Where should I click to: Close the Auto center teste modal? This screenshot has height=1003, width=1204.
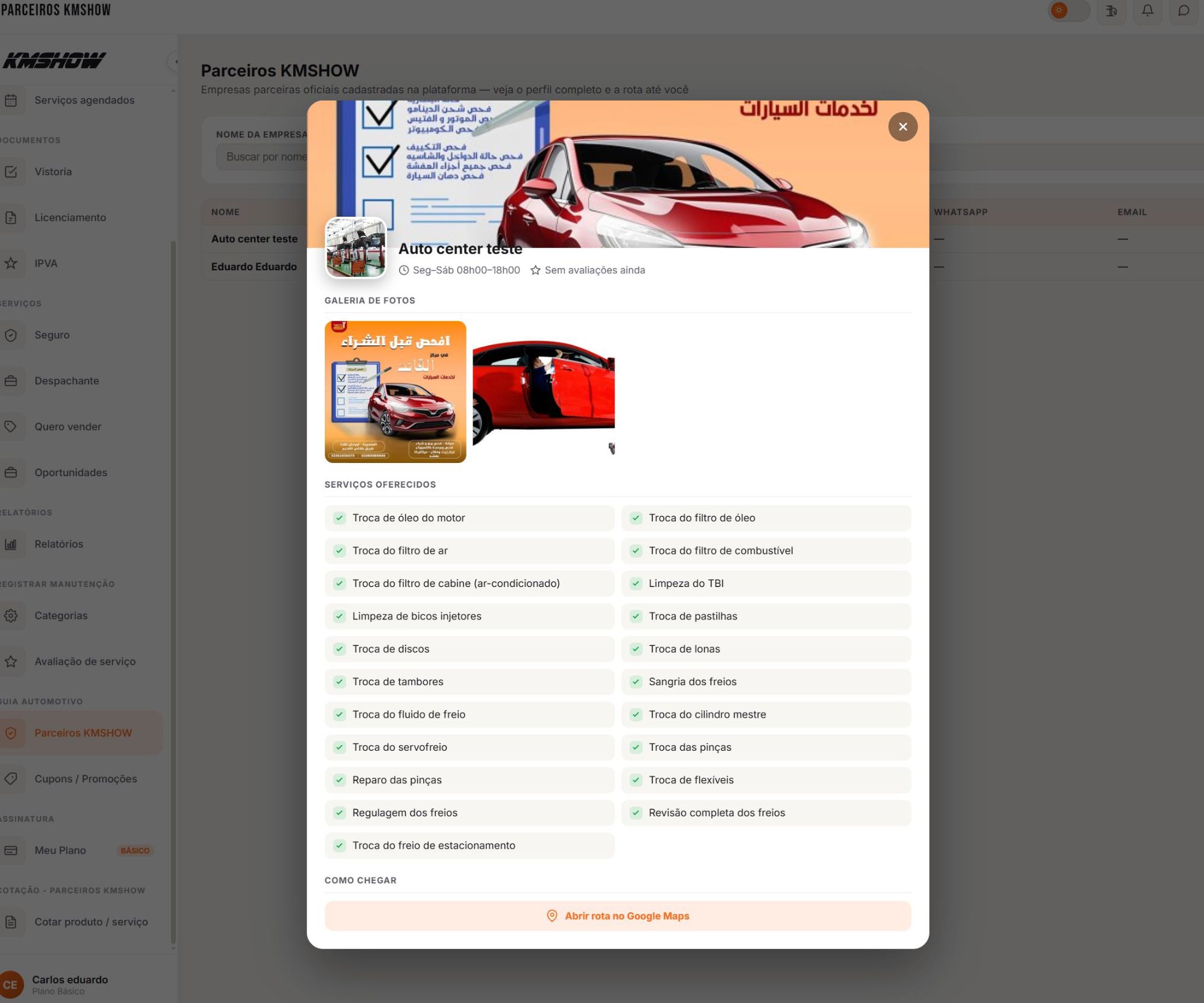coord(902,126)
